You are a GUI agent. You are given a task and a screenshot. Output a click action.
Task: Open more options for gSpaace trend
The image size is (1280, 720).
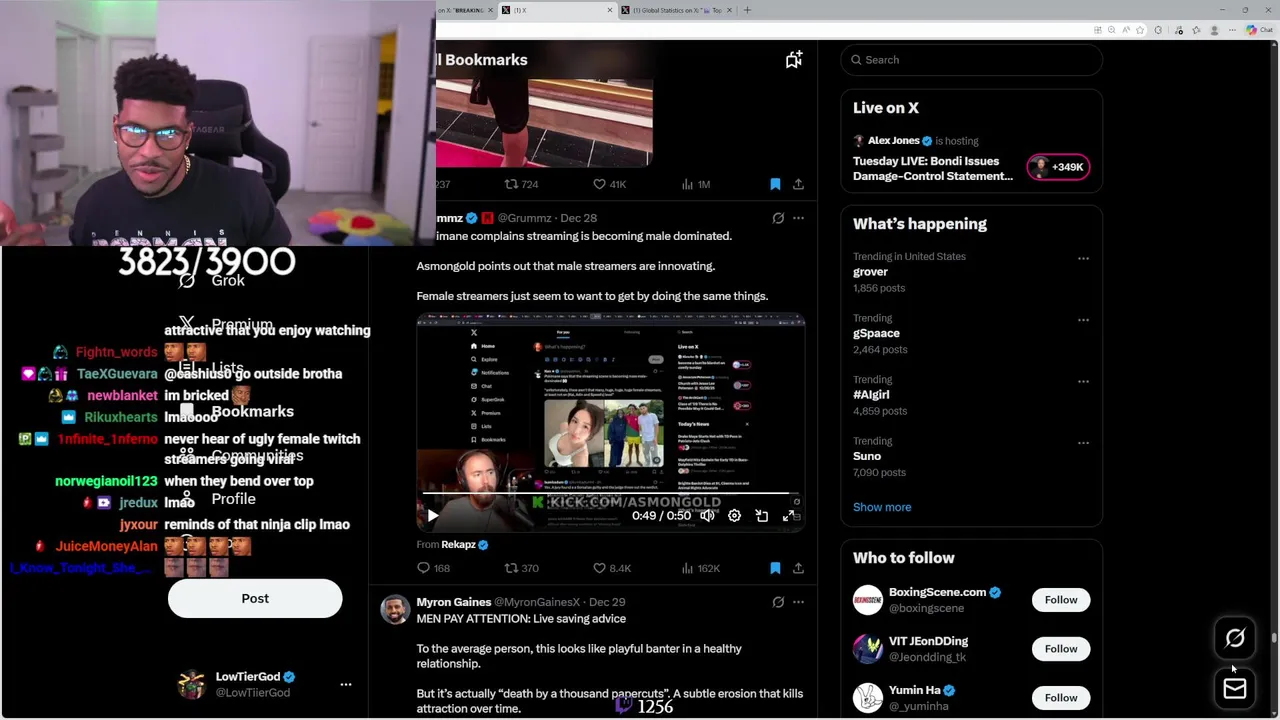tap(1083, 320)
